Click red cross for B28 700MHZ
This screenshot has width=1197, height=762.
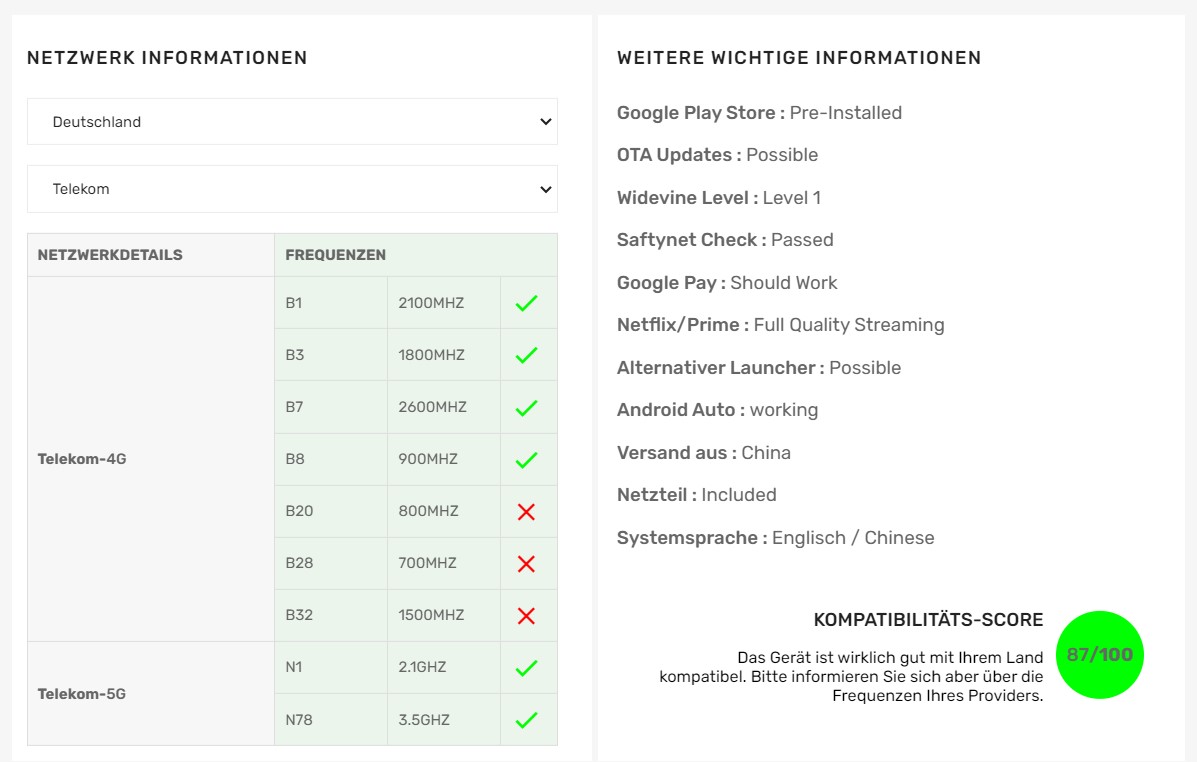[526, 564]
